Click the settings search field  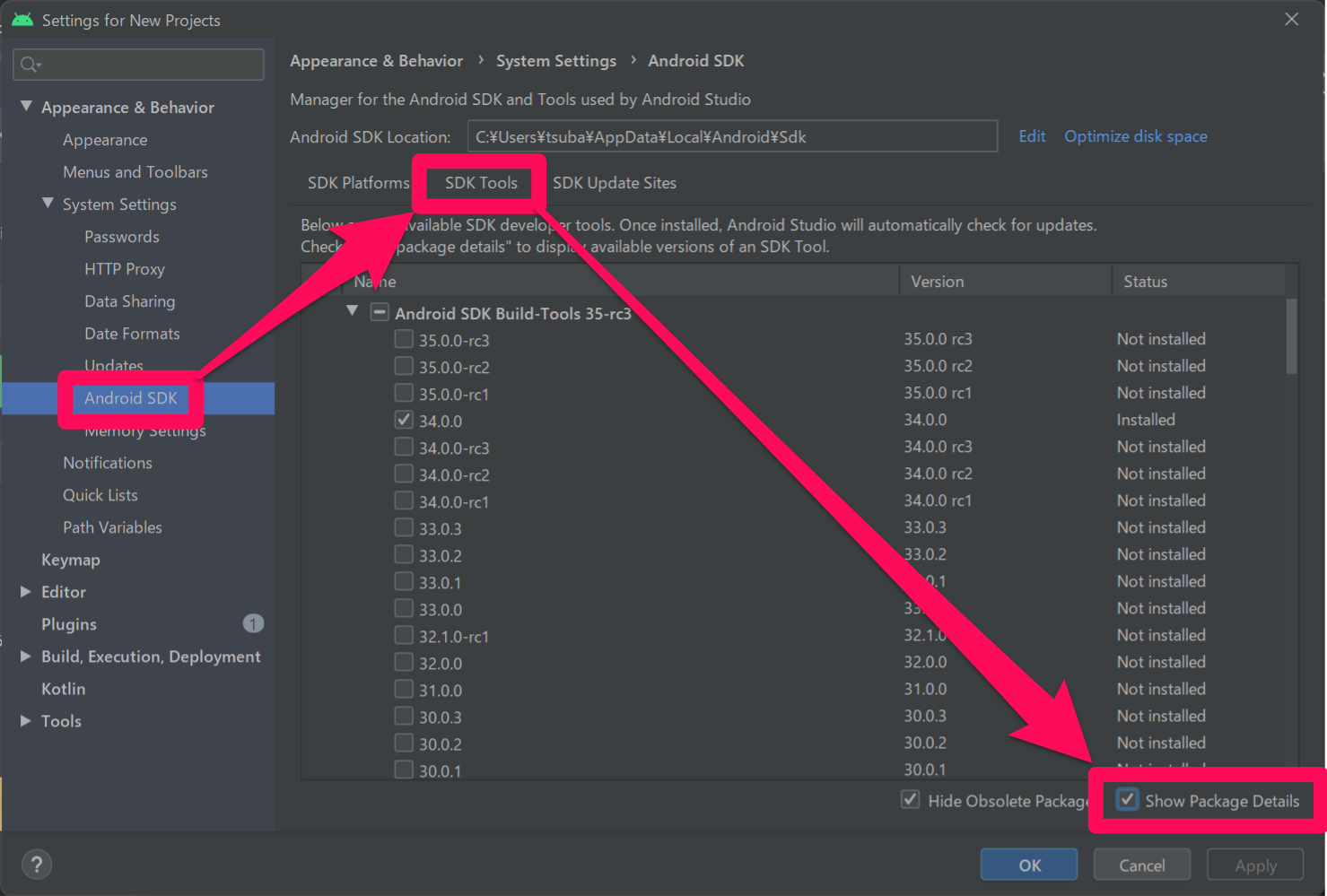[139, 65]
